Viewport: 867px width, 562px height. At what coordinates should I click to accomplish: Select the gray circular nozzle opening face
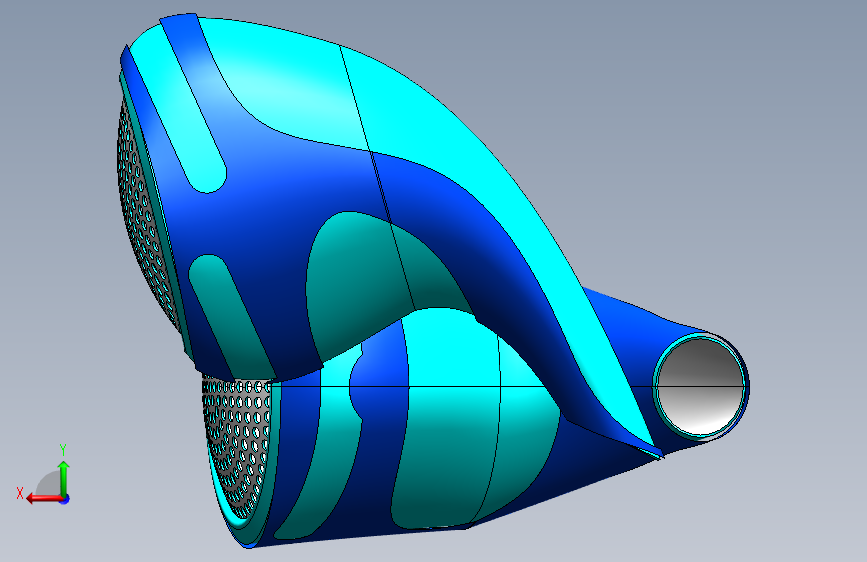(701, 387)
